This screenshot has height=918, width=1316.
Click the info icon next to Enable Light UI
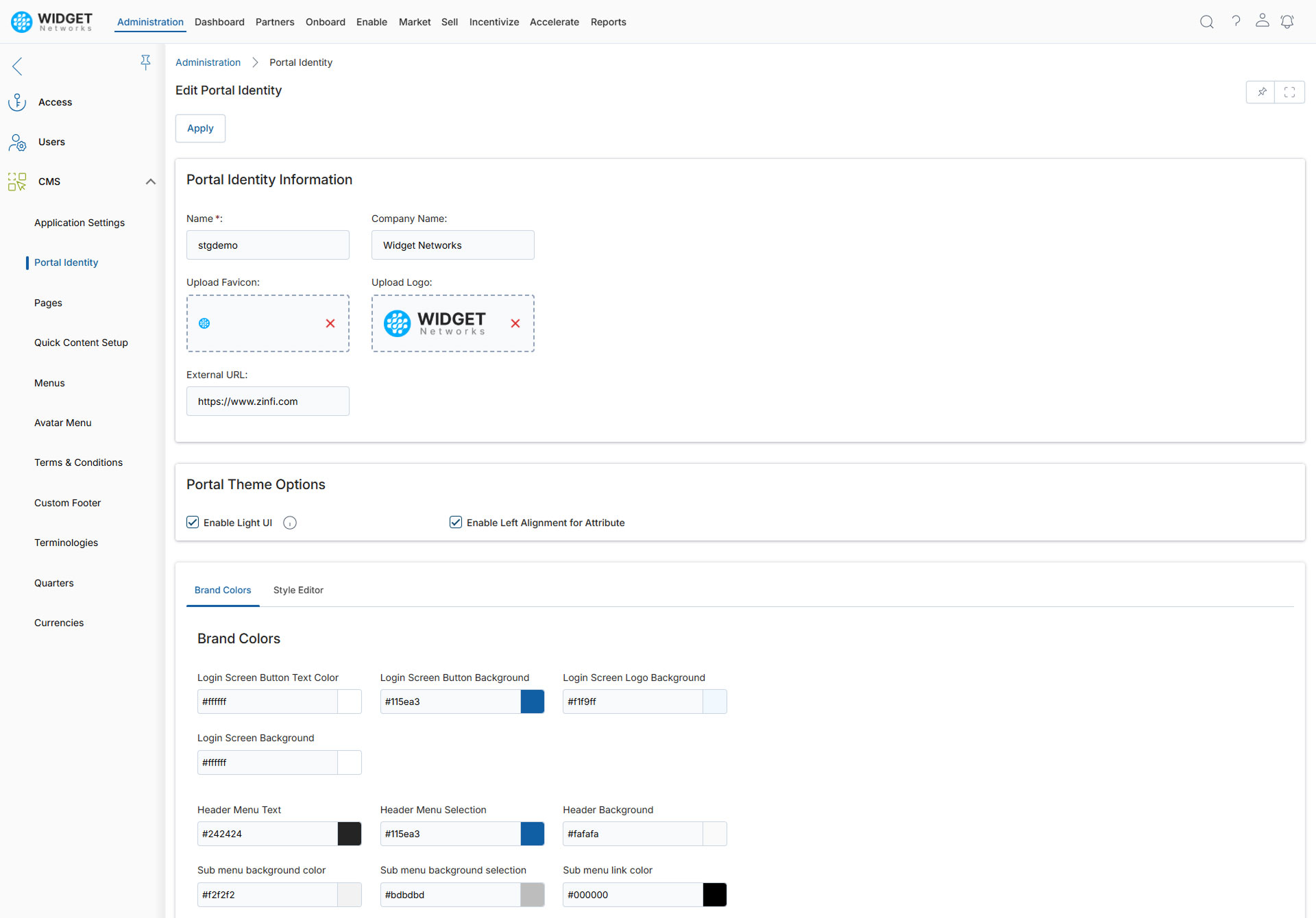pyautogui.click(x=290, y=522)
